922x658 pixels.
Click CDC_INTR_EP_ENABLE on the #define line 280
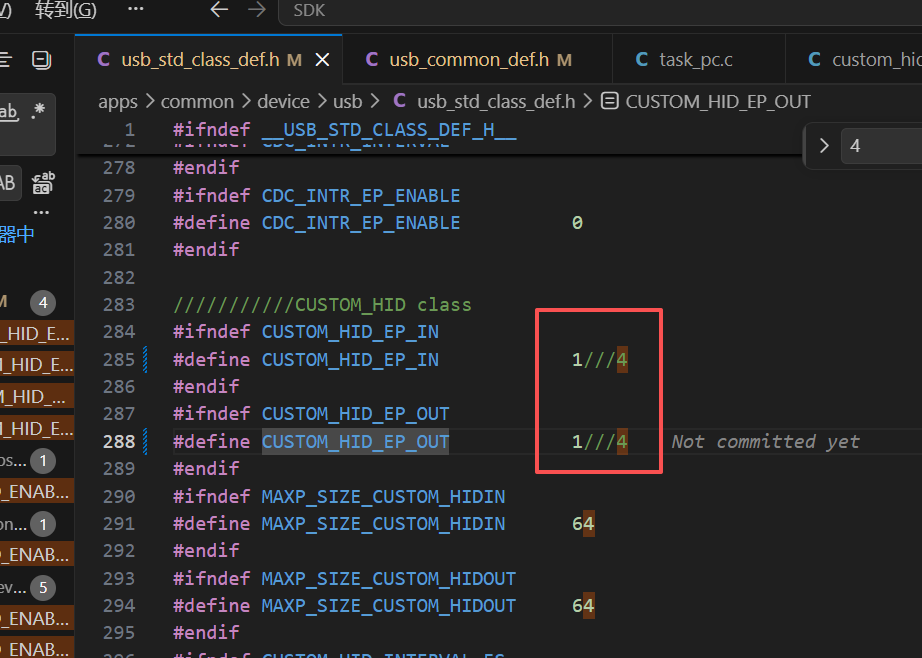click(360, 223)
